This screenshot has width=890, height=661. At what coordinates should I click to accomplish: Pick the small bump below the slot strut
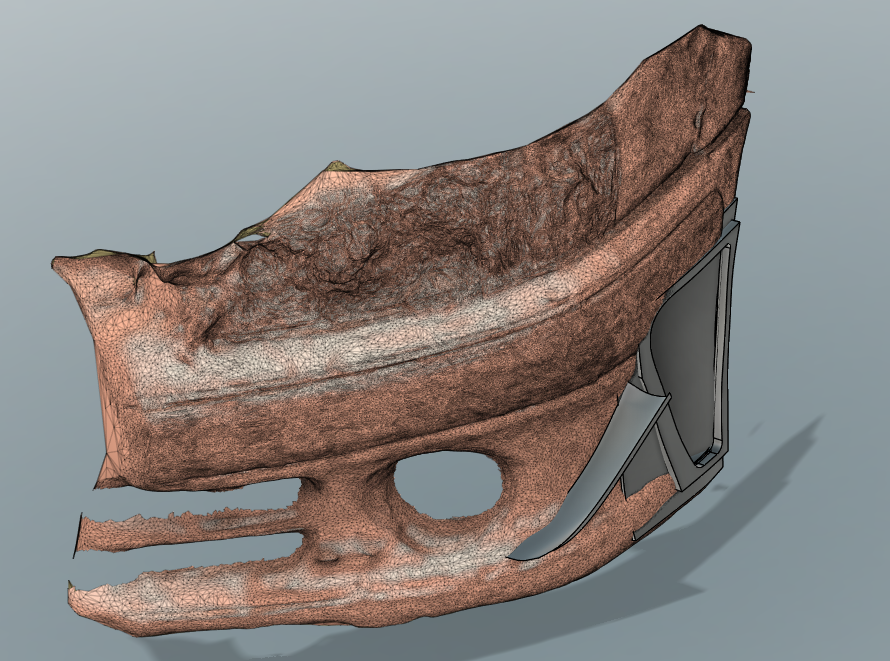(x=326, y=554)
